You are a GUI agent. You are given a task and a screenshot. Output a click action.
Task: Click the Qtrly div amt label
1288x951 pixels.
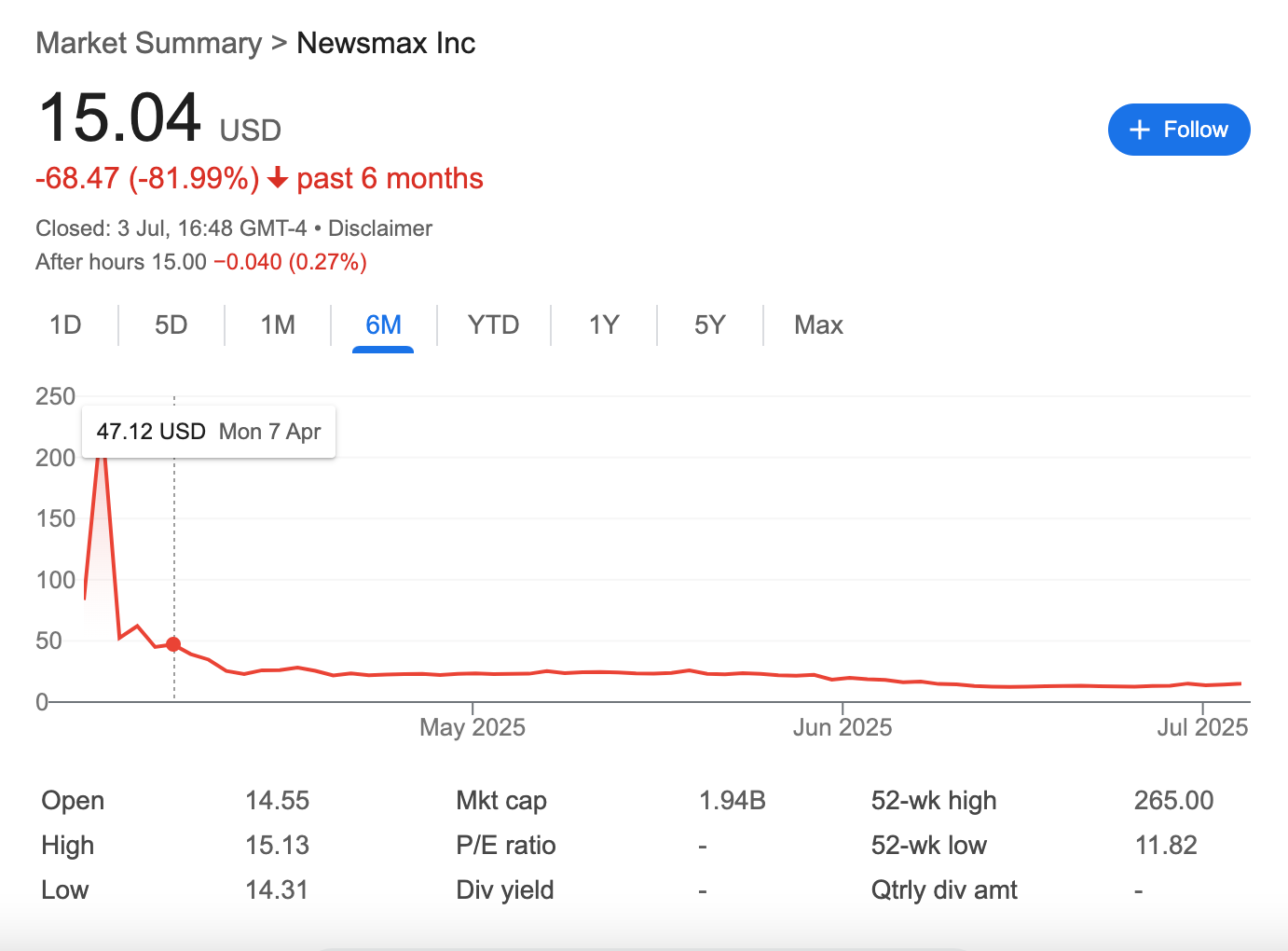tap(944, 889)
